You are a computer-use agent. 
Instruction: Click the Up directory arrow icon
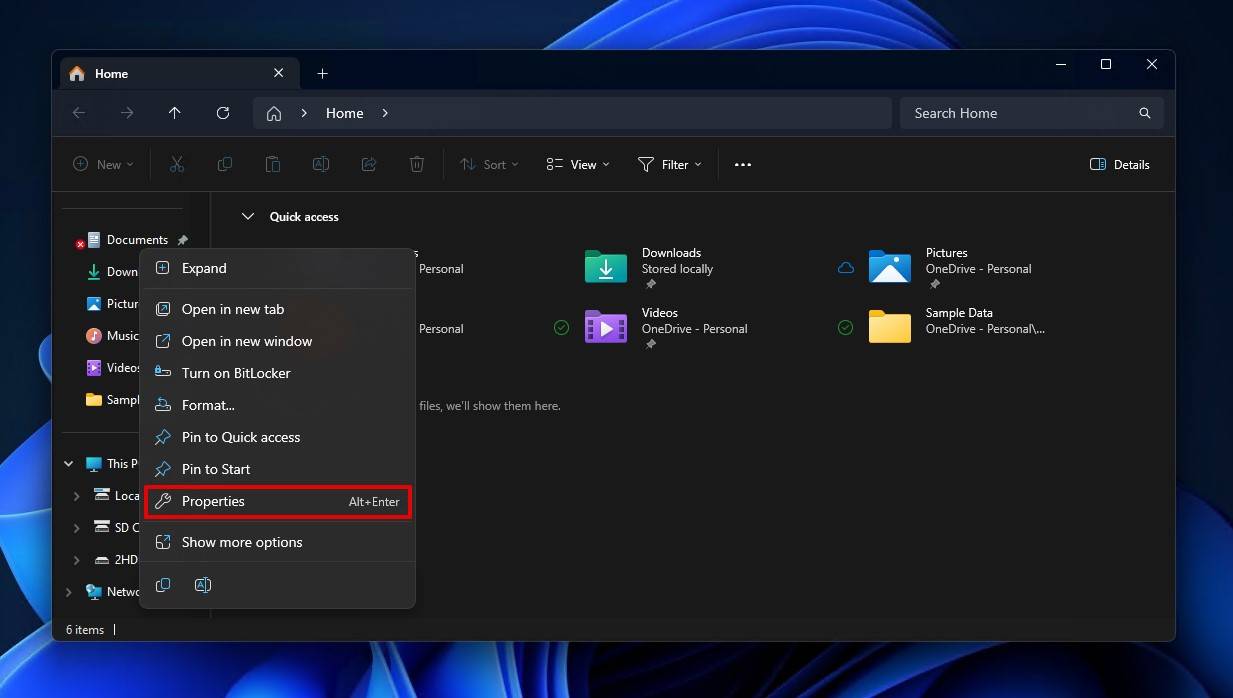tap(175, 113)
